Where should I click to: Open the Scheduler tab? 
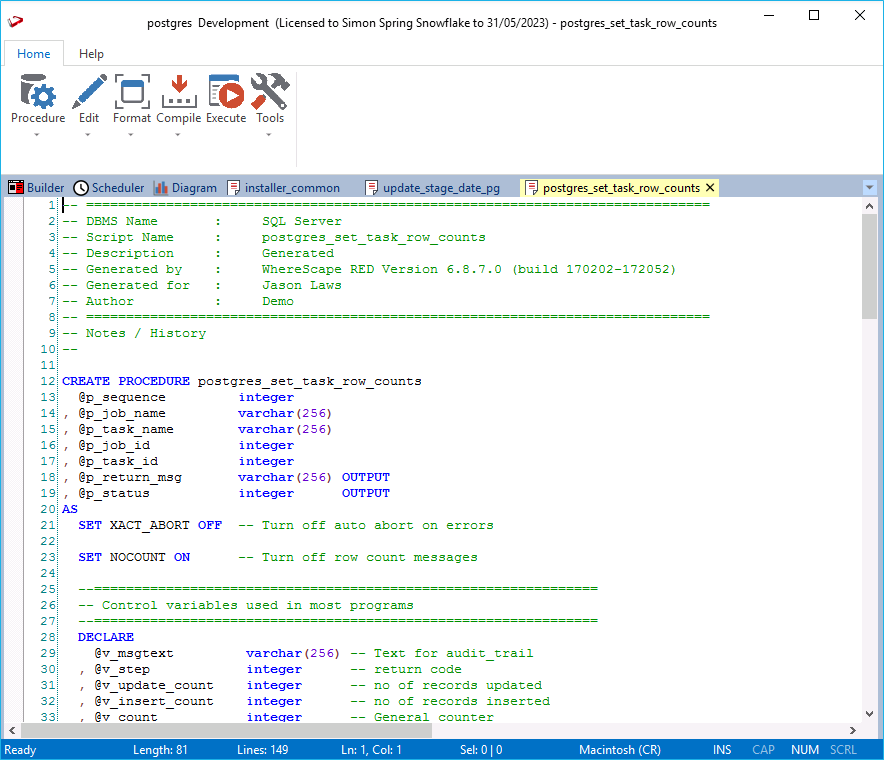[x=109, y=188]
